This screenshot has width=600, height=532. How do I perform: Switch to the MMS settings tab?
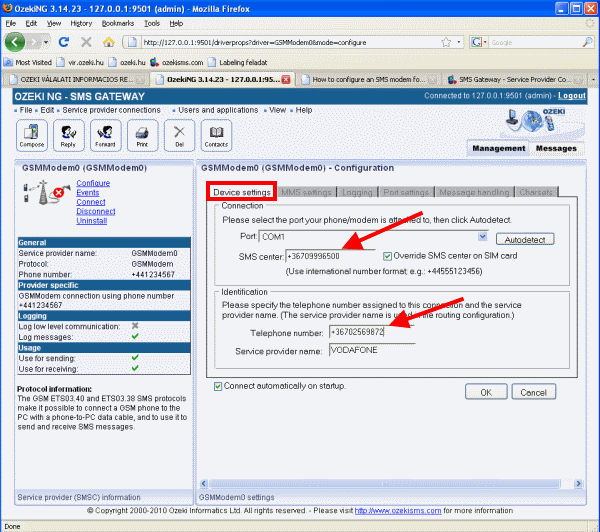(307, 192)
